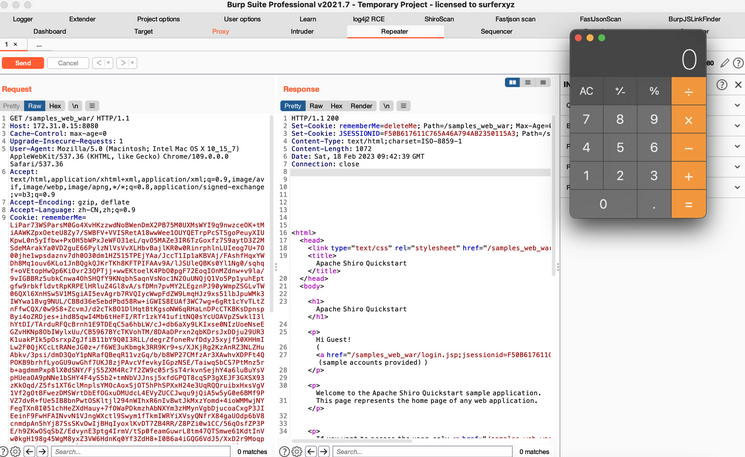Switch the Request view to Raw

click(x=35, y=106)
